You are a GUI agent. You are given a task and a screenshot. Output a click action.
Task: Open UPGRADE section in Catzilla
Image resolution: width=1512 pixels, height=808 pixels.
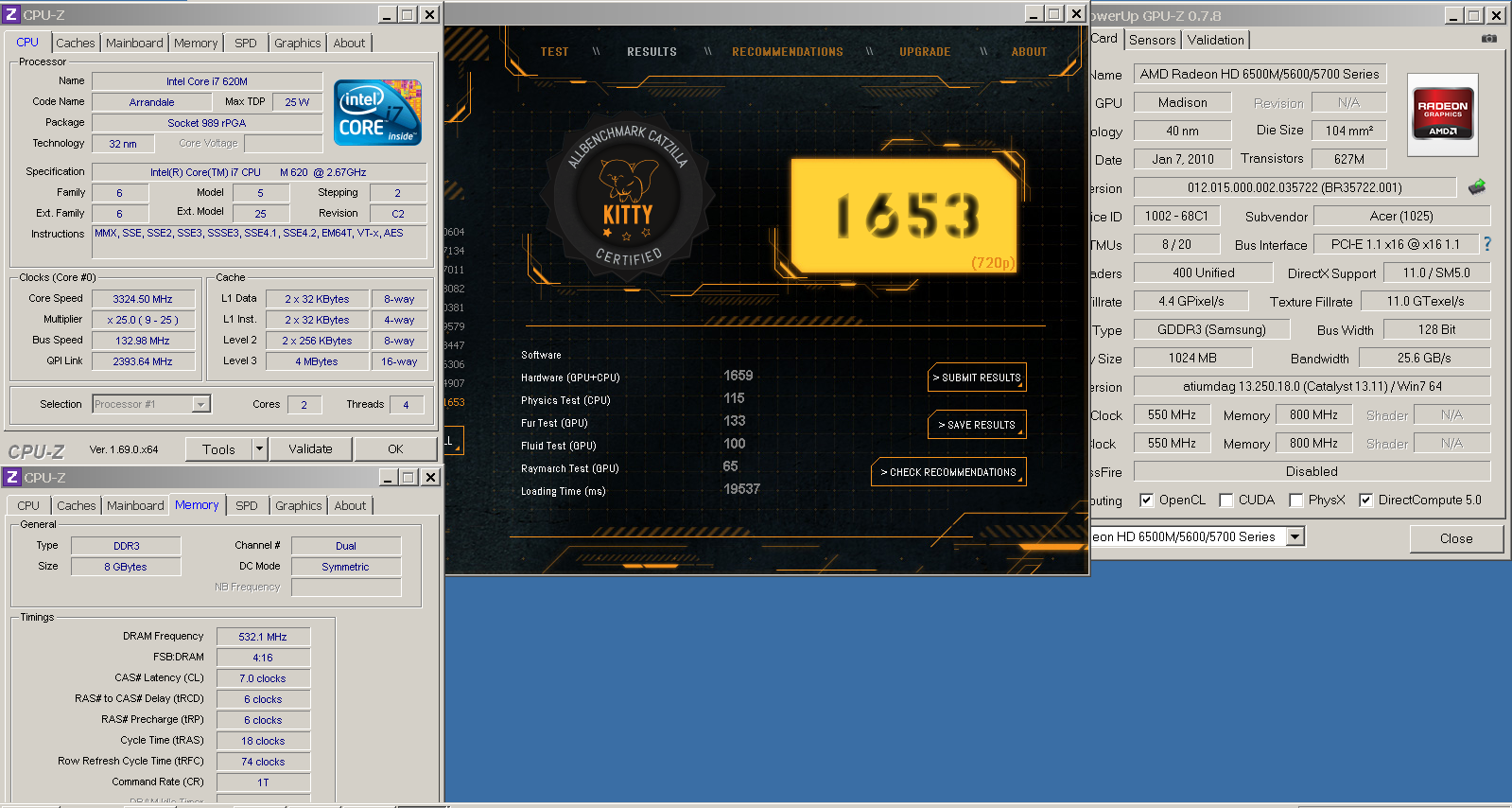(925, 52)
